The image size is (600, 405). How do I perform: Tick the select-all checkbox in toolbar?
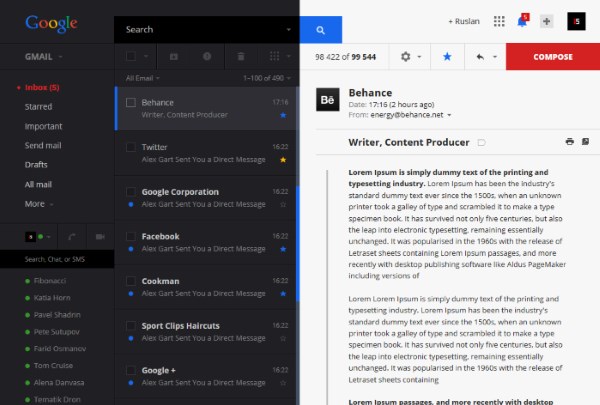tap(131, 56)
